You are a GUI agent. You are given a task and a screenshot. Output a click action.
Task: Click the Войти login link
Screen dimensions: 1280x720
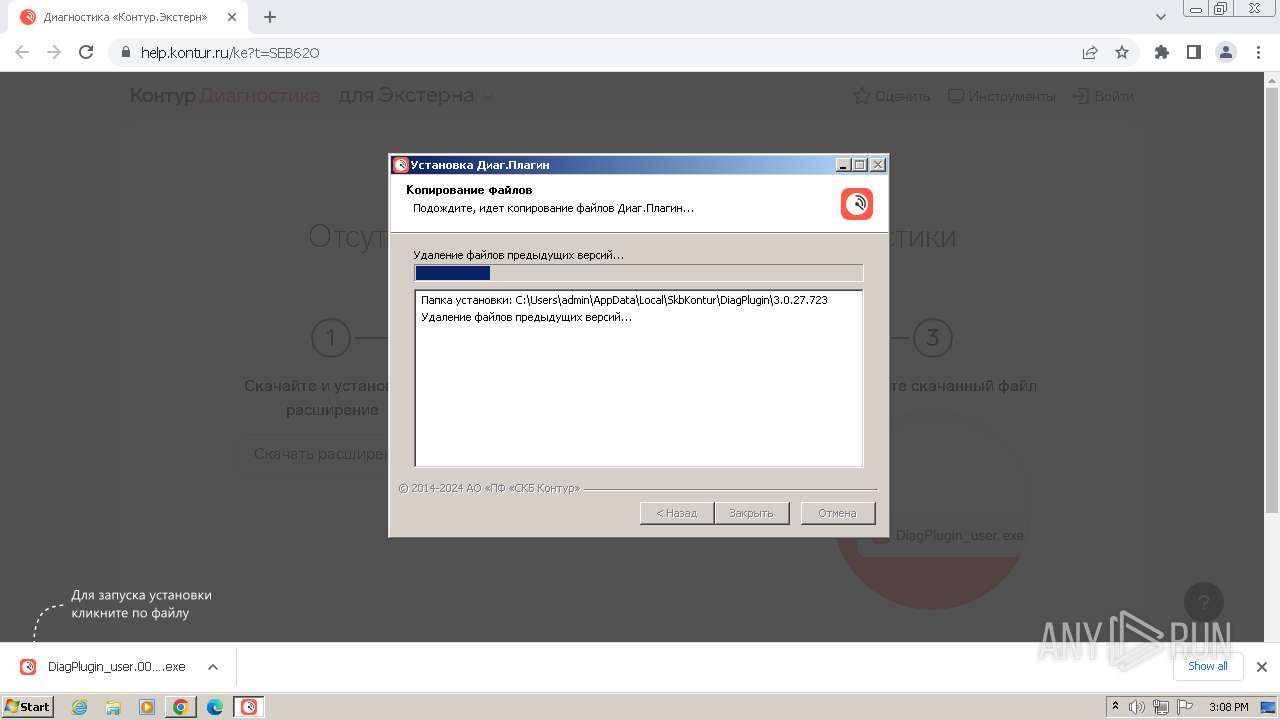(x=1103, y=96)
